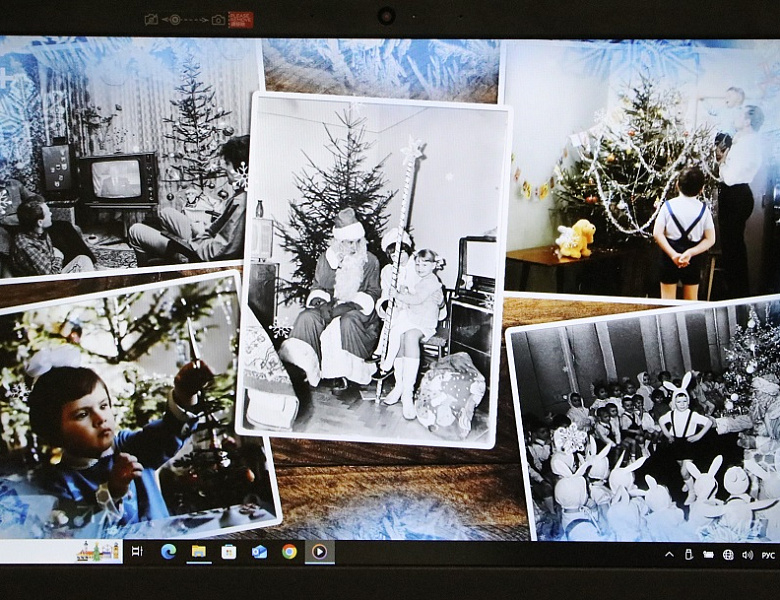Select the photo of children in bunny costumes
The width and height of the screenshot is (780, 600).
647,418
